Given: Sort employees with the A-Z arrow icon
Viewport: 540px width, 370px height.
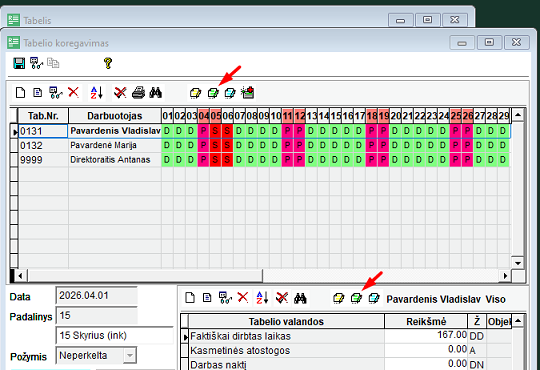Looking at the screenshot, I should (96, 93).
